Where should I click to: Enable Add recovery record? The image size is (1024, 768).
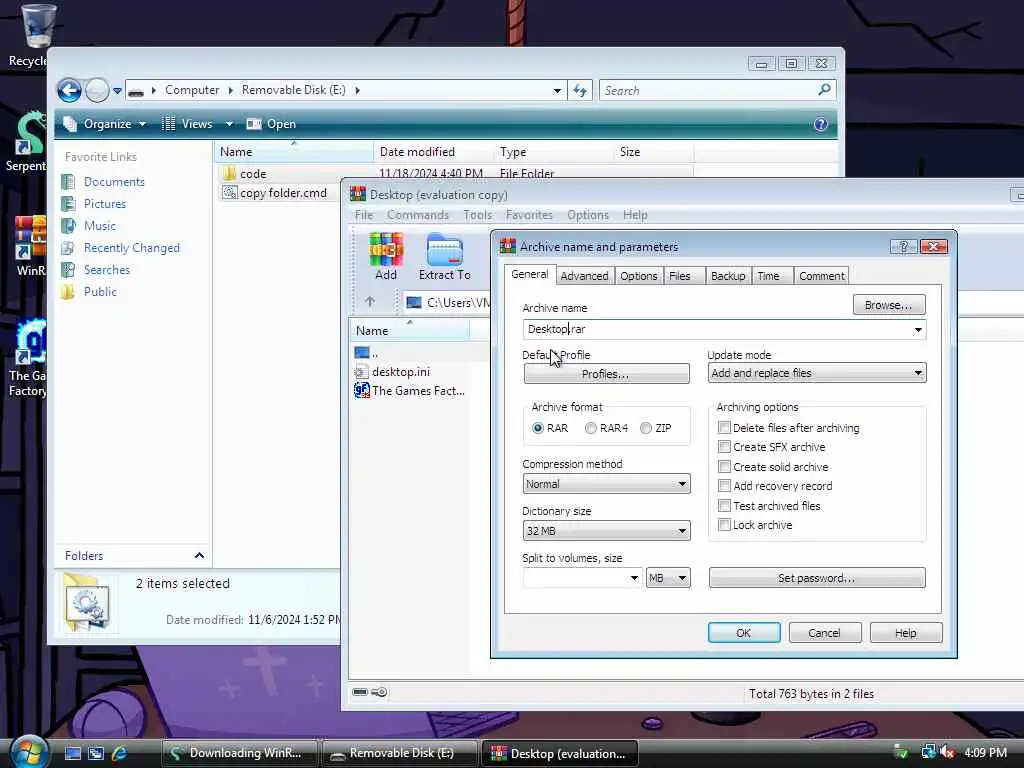pyautogui.click(x=724, y=486)
